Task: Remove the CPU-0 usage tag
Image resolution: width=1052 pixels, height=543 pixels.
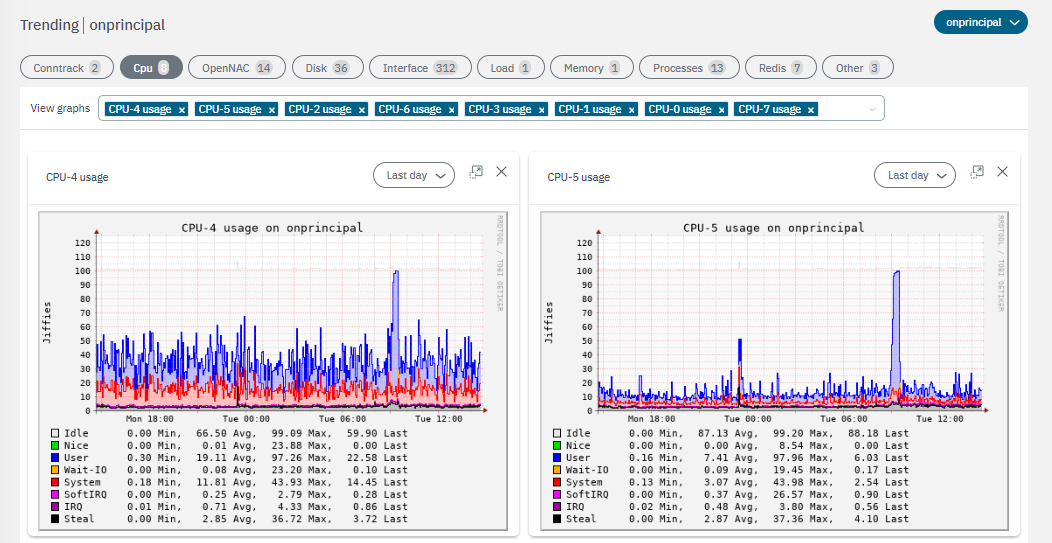Action: (x=721, y=110)
